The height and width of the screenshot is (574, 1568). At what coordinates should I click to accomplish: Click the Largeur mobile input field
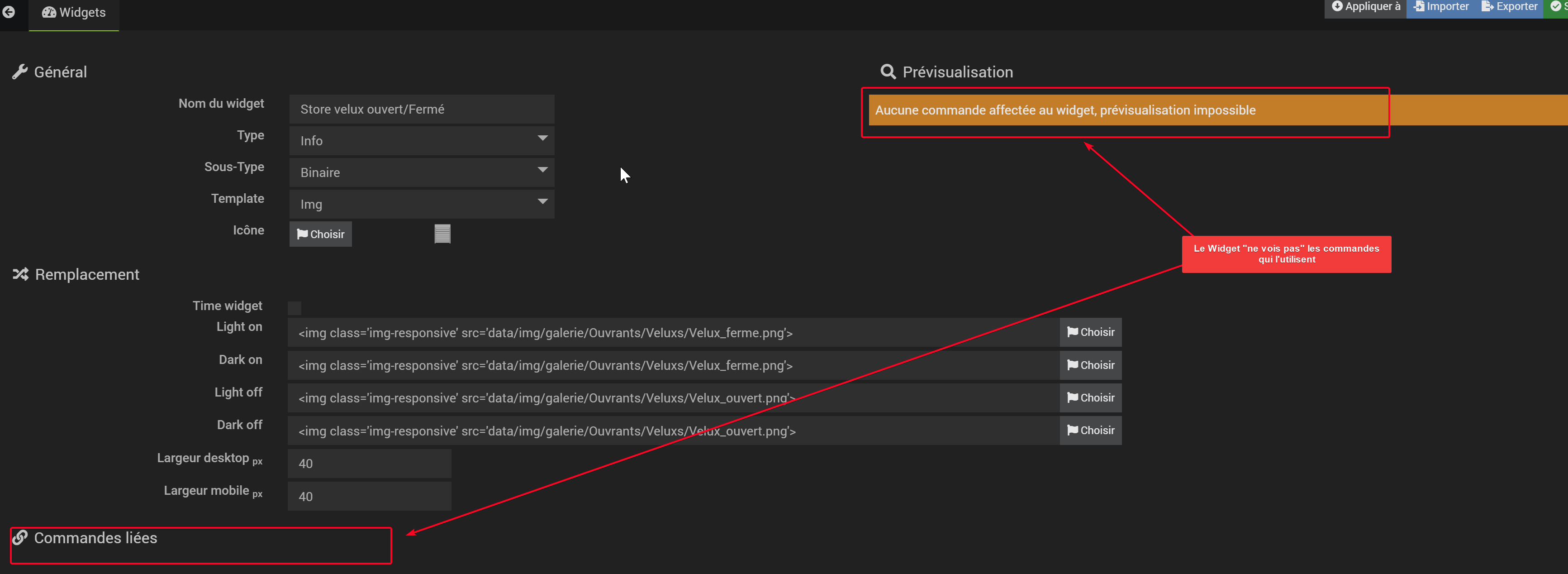[369, 497]
